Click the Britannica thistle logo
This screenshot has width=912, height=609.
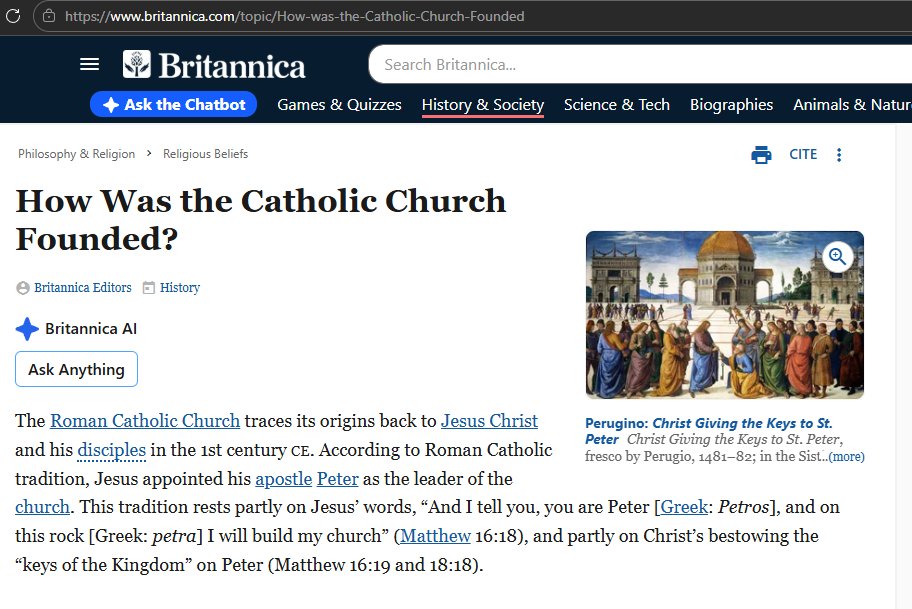pos(137,64)
